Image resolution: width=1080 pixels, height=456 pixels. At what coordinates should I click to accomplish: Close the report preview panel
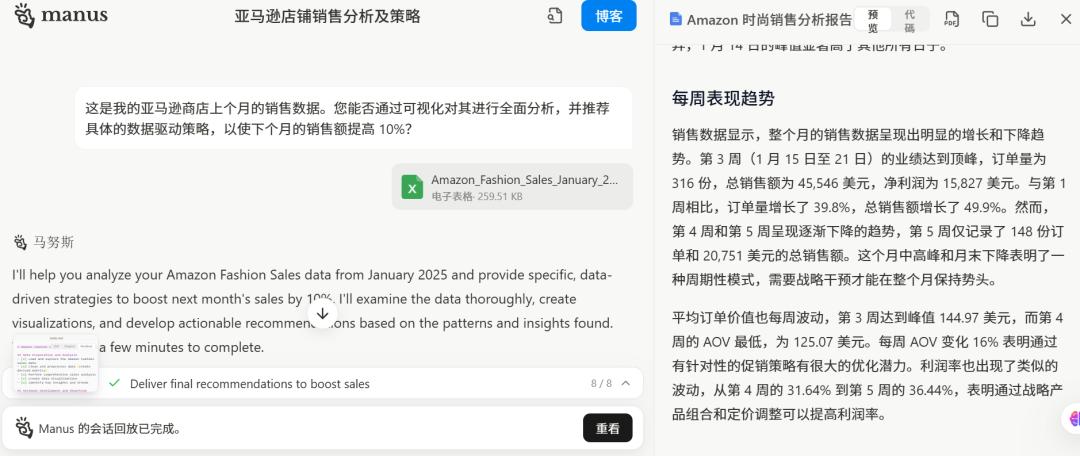(x=1065, y=19)
